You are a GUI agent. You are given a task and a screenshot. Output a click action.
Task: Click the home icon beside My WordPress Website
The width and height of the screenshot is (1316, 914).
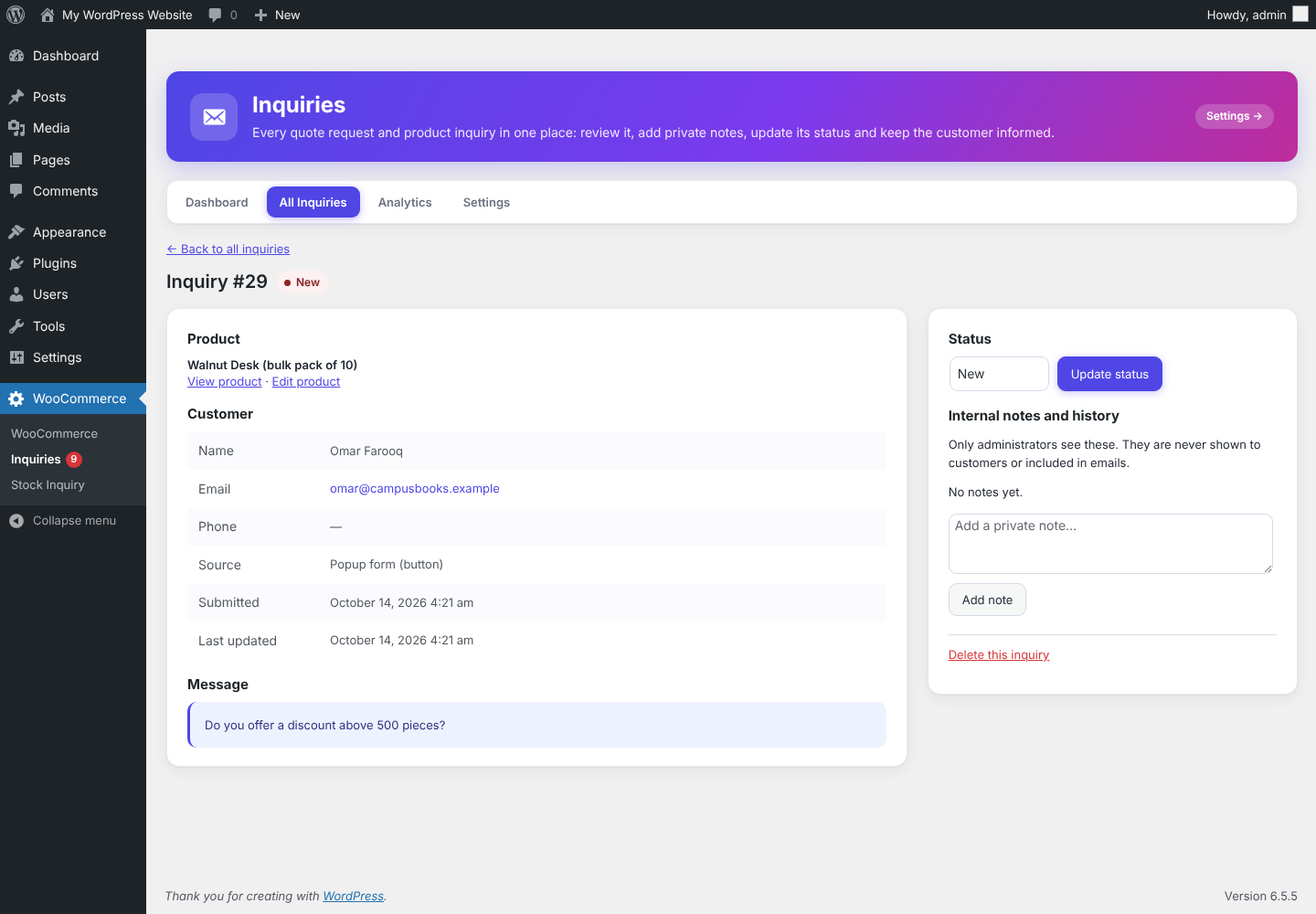[x=48, y=15]
